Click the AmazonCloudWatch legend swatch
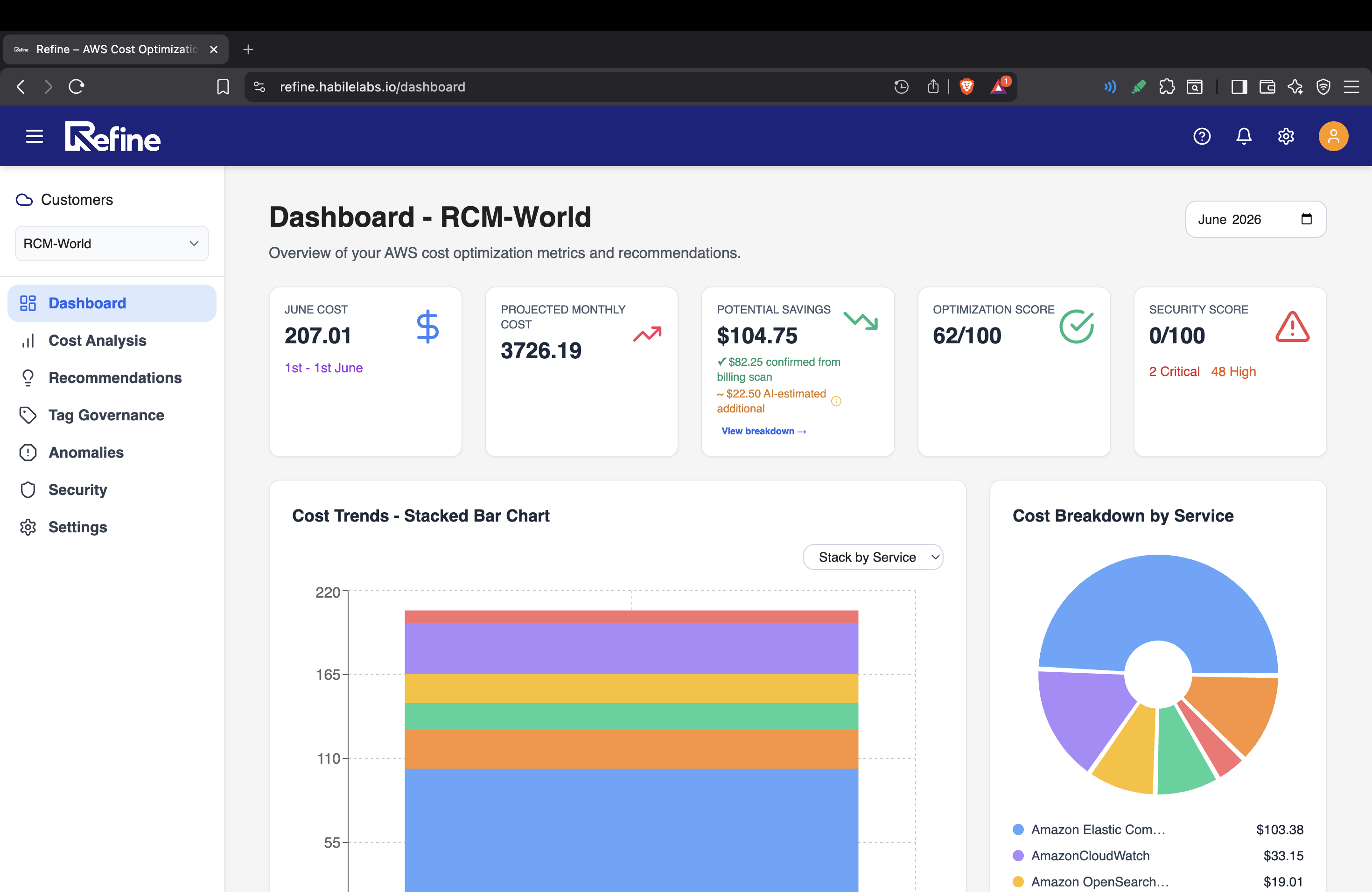This screenshot has height=892, width=1372. (x=1018, y=856)
